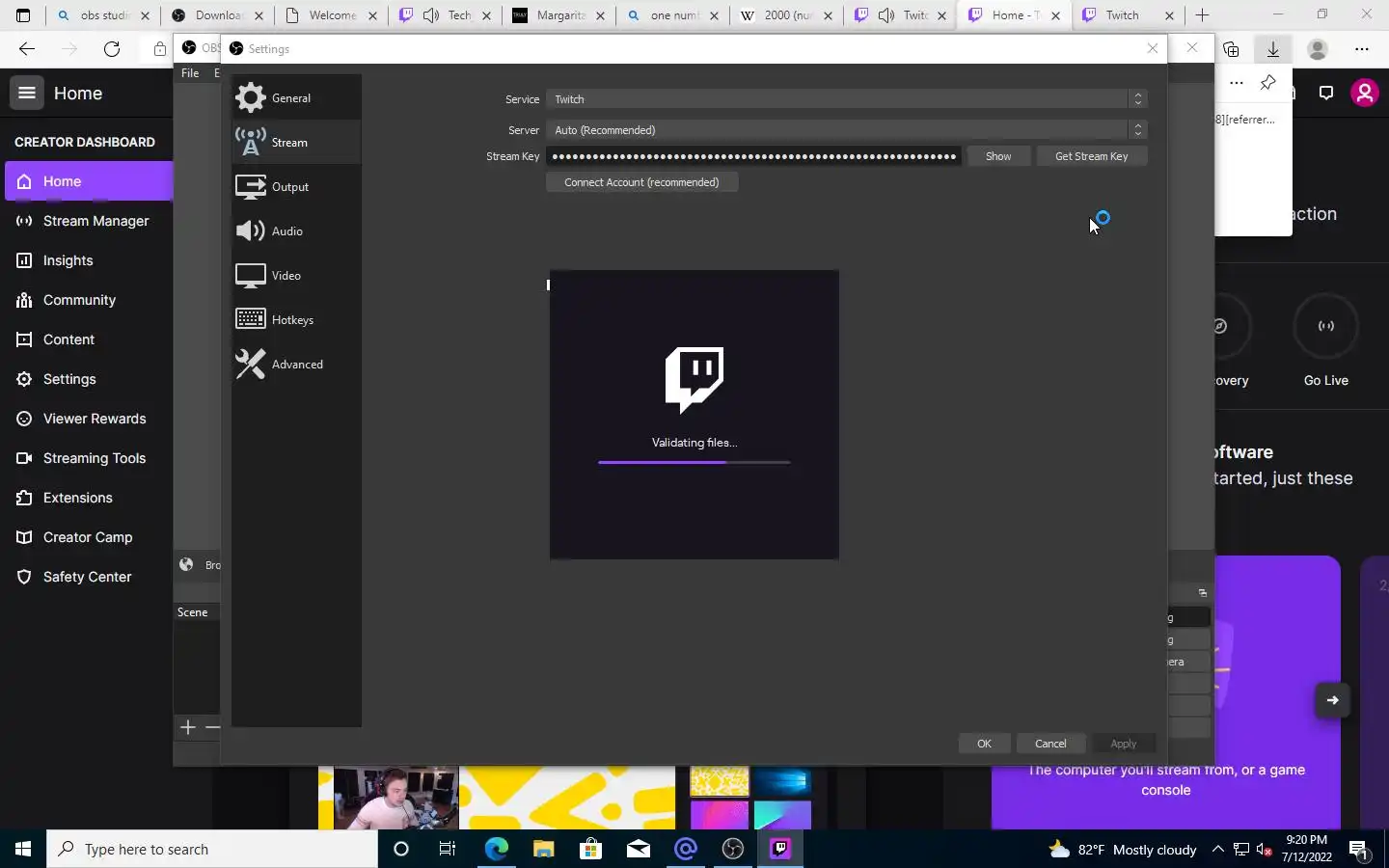This screenshot has height=868, width=1389.
Task: Click the taskbar search box
Action: click(x=212, y=849)
